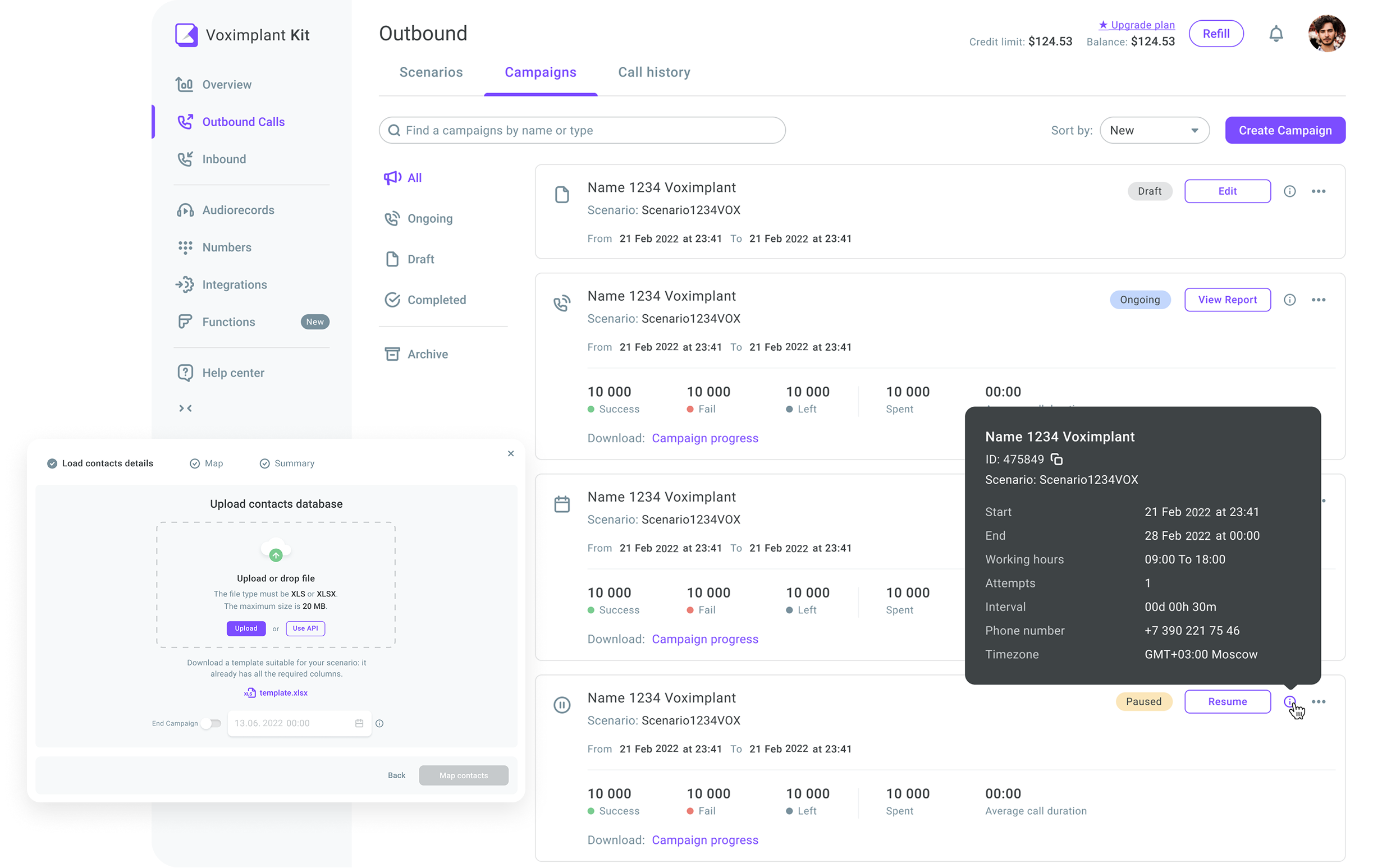Open Inbound in the sidebar

[211, 159]
